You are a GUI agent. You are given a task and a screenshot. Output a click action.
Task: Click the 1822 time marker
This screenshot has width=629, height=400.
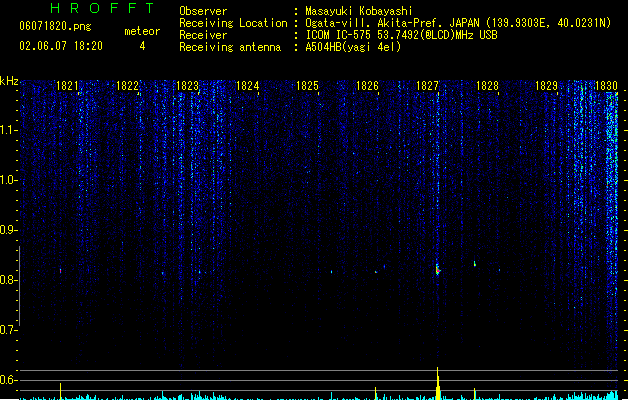coord(127,86)
